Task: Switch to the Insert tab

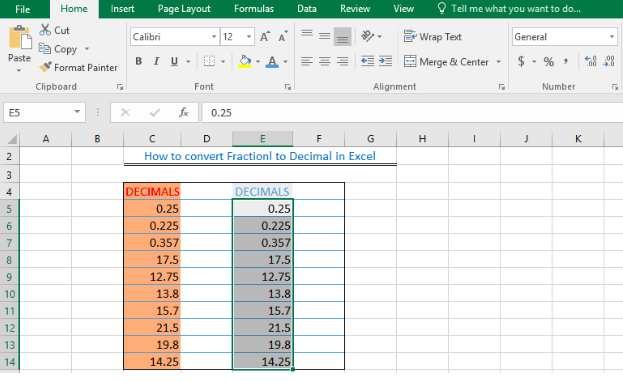Action: click(x=122, y=9)
